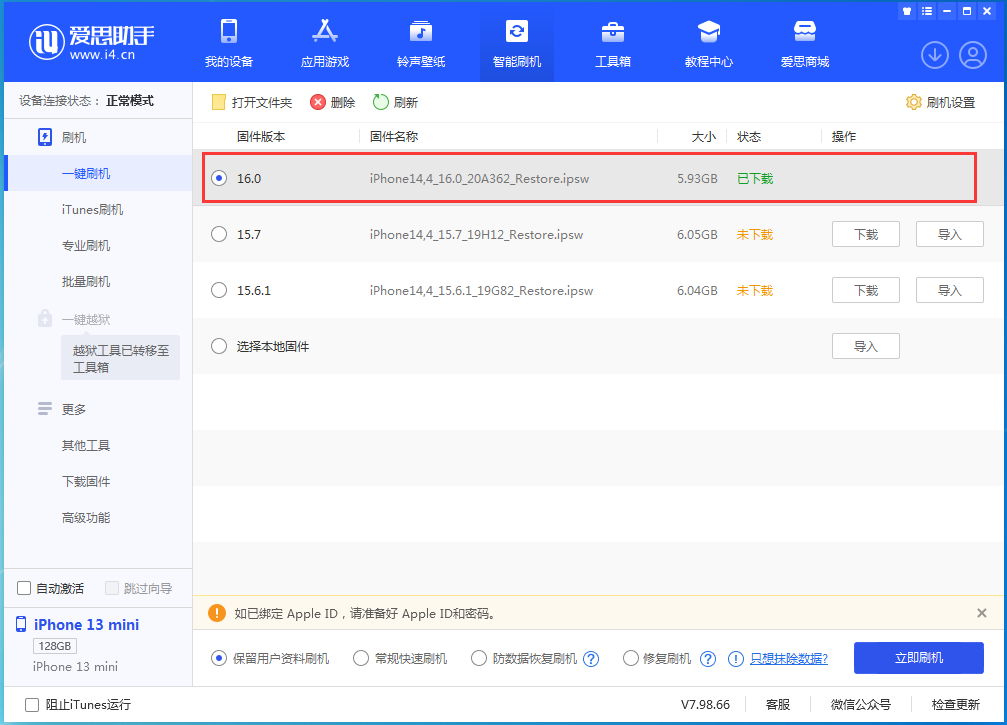Open 爱思商城 store section

tap(805, 43)
